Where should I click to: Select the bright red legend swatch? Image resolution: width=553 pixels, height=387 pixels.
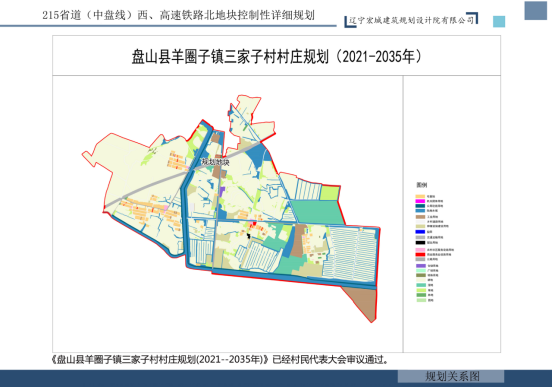(420, 254)
